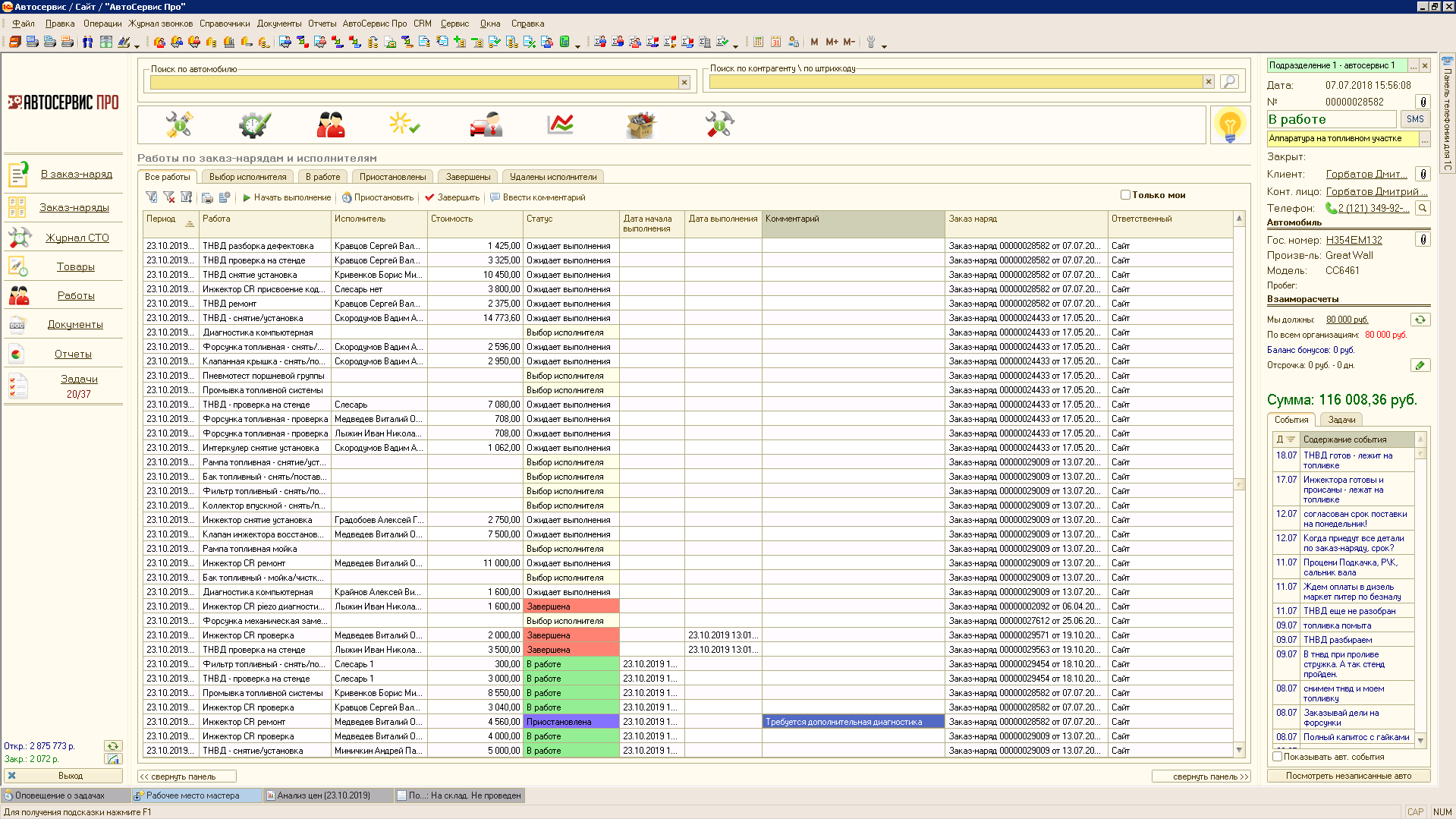Open the 'Справочники' menu
The image size is (1456, 819).
[x=225, y=24]
